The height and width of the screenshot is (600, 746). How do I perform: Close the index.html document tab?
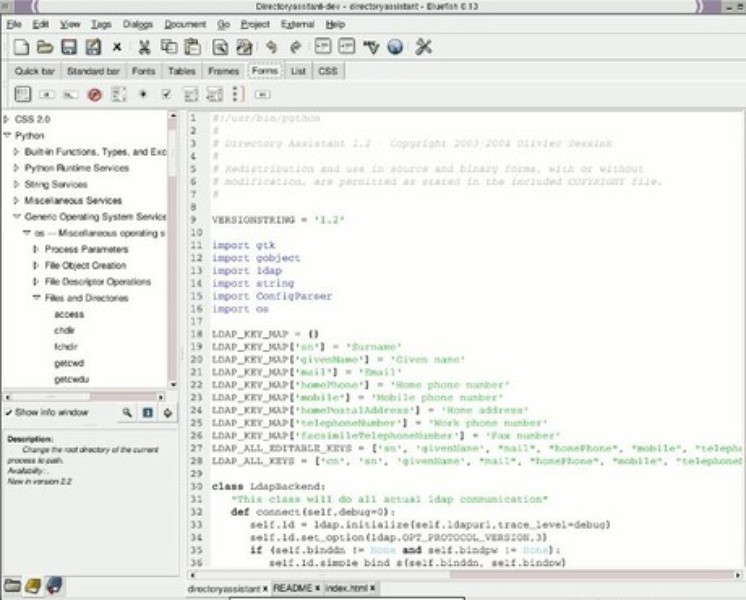click(373, 588)
